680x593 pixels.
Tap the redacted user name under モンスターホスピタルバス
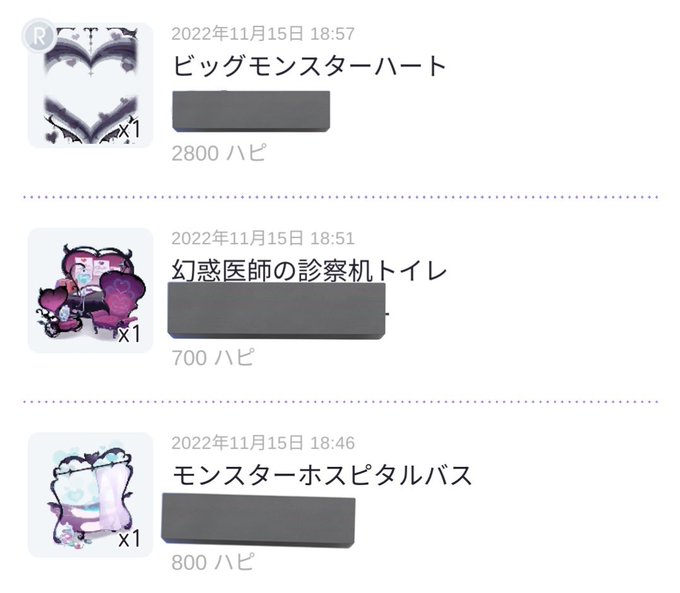[x=258, y=520]
